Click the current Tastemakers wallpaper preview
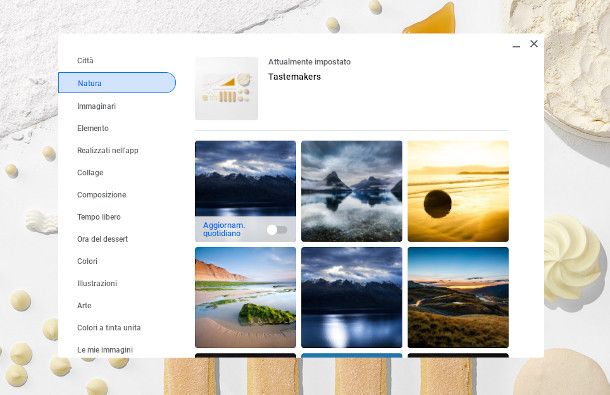610x395 pixels. pyautogui.click(x=226, y=88)
